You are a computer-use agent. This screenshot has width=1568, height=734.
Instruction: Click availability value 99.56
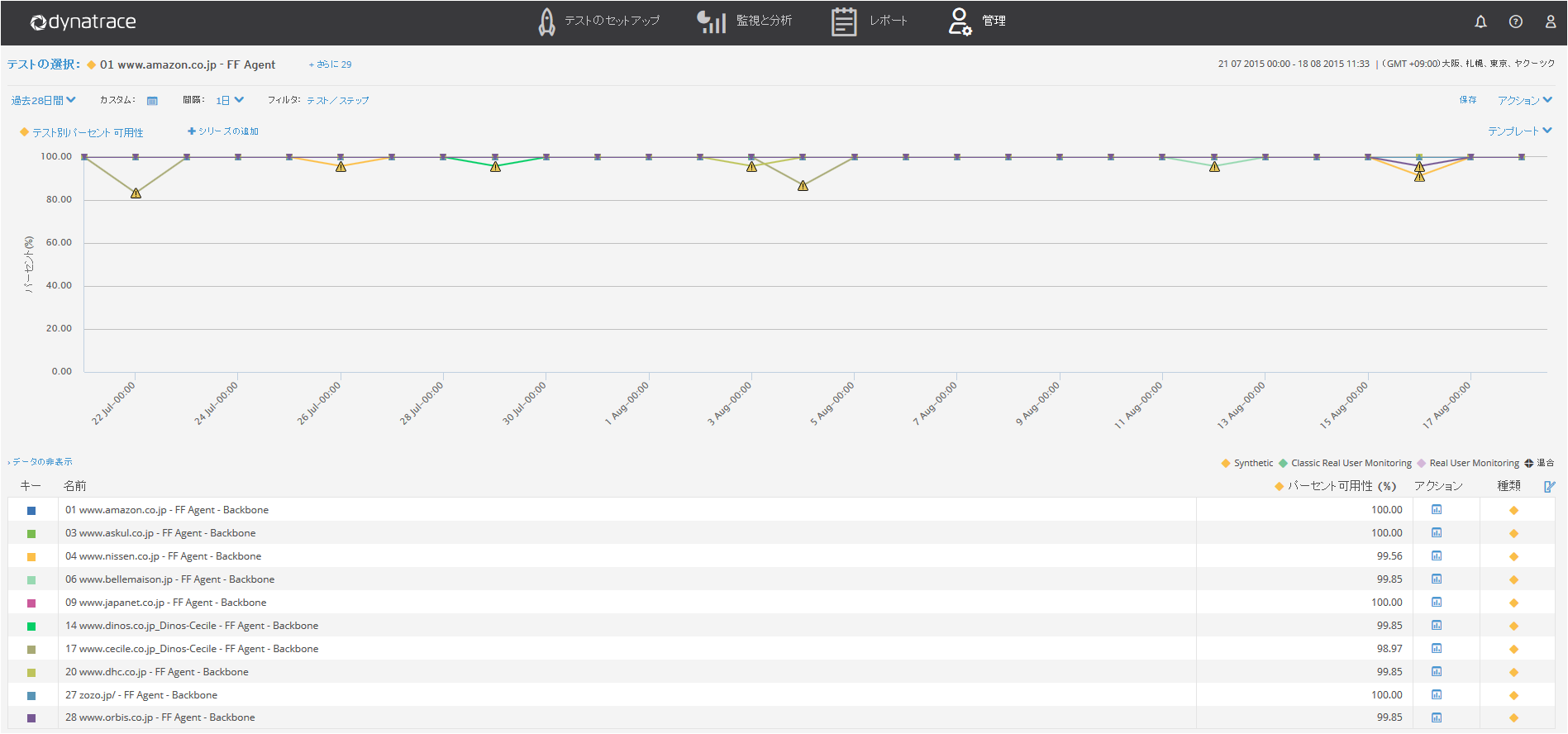point(1389,556)
